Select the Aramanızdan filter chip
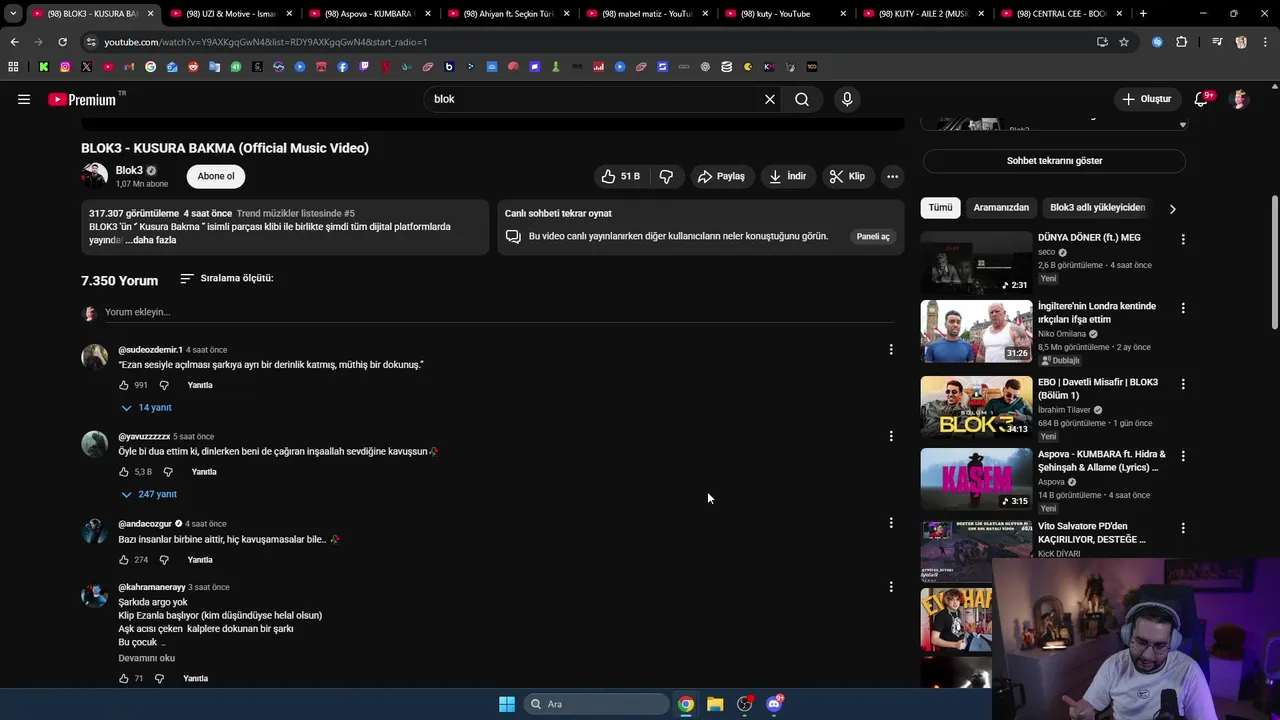Image resolution: width=1280 pixels, height=720 pixels. pyautogui.click(x=1001, y=207)
